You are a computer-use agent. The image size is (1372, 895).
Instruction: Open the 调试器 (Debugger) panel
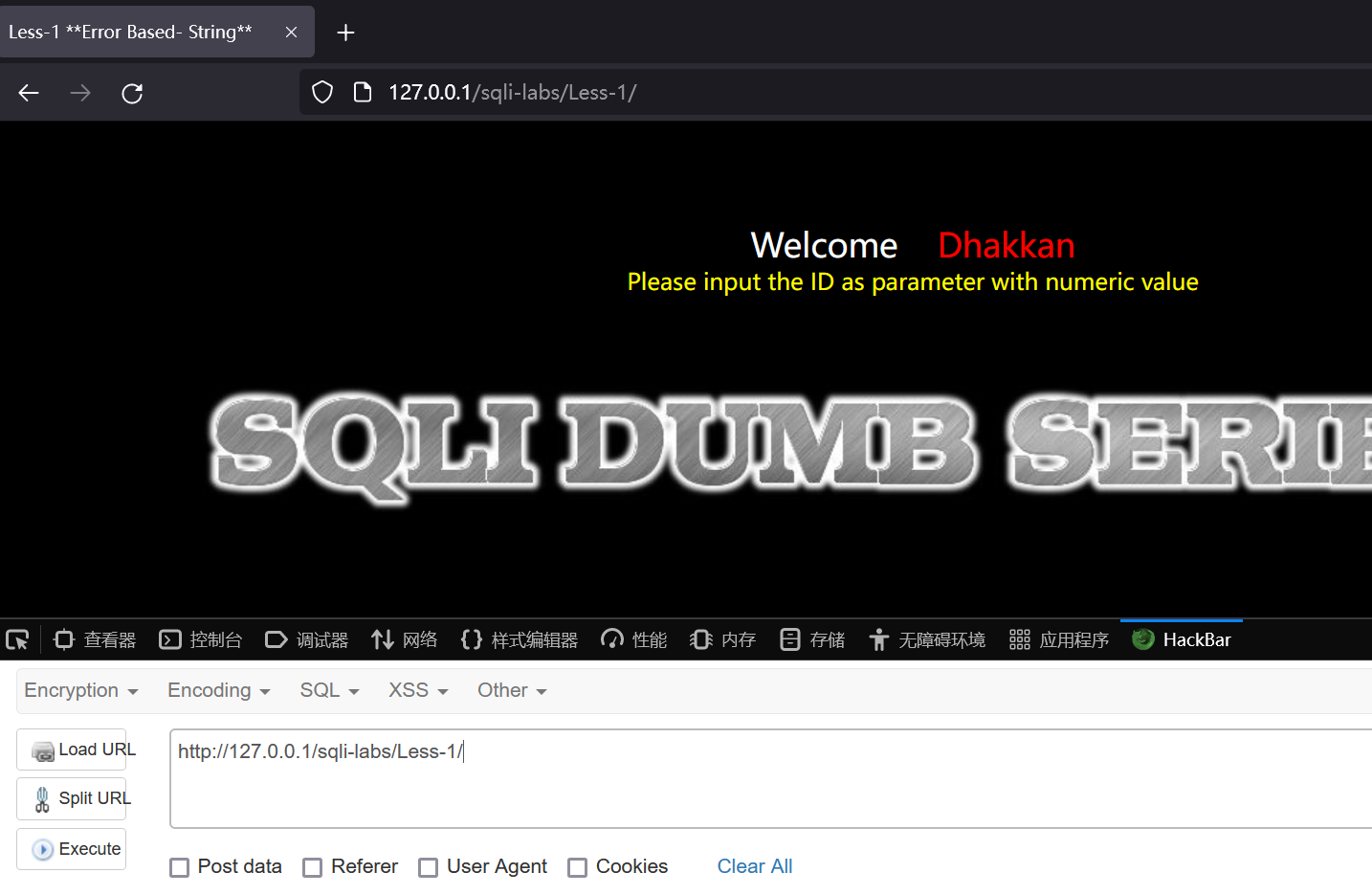click(306, 638)
